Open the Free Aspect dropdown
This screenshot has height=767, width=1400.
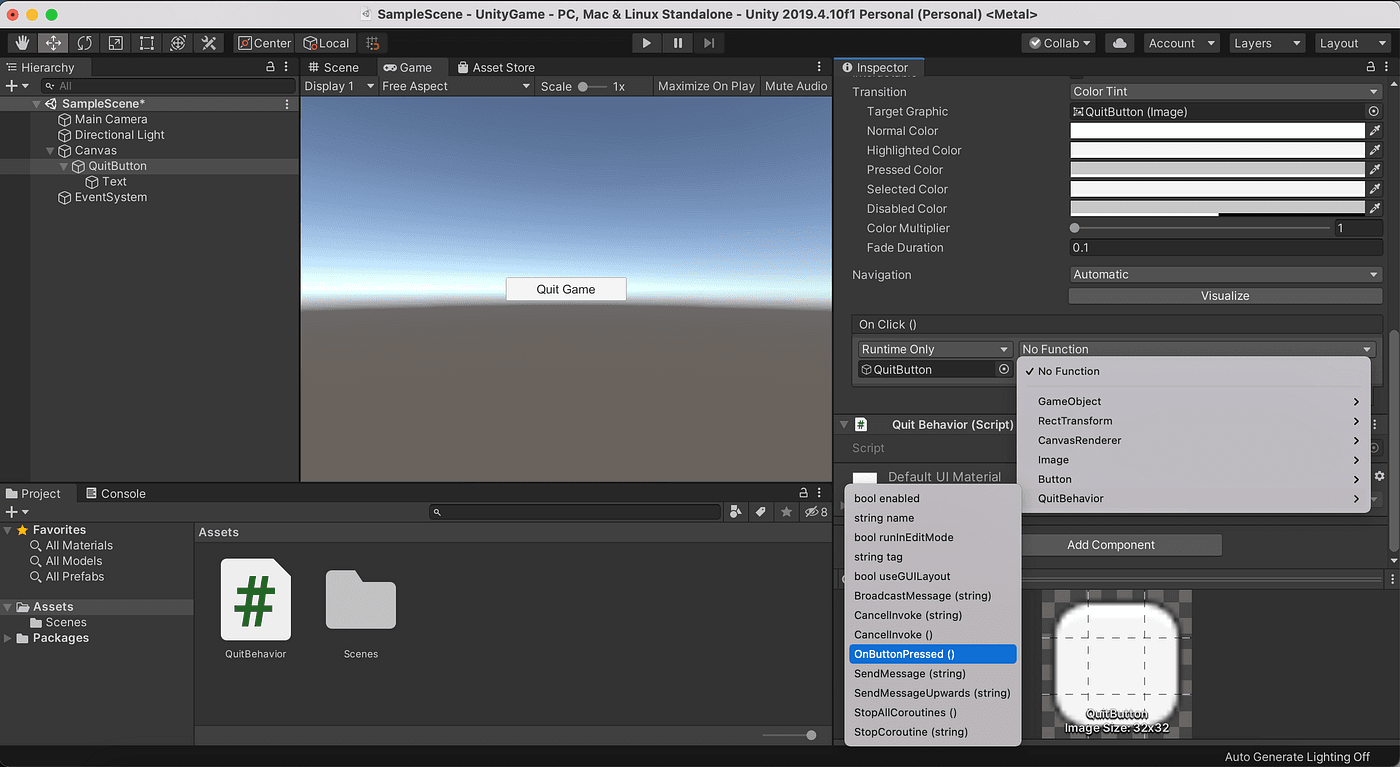(456, 86)
